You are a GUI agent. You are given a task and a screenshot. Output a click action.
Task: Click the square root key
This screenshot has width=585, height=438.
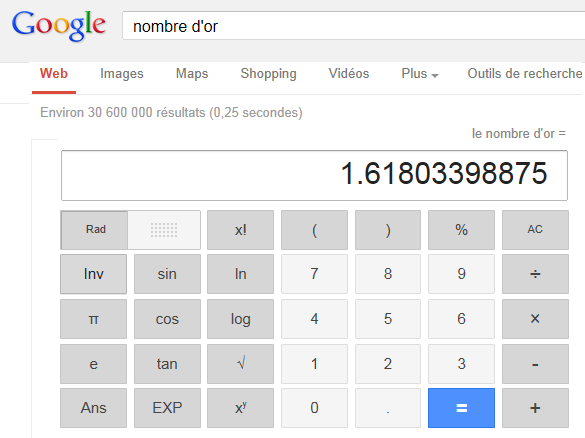coord(241,364)
